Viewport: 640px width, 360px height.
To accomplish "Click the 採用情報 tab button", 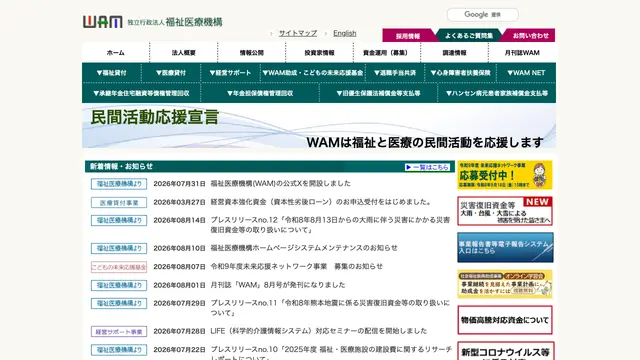I will tap(408, 36).
